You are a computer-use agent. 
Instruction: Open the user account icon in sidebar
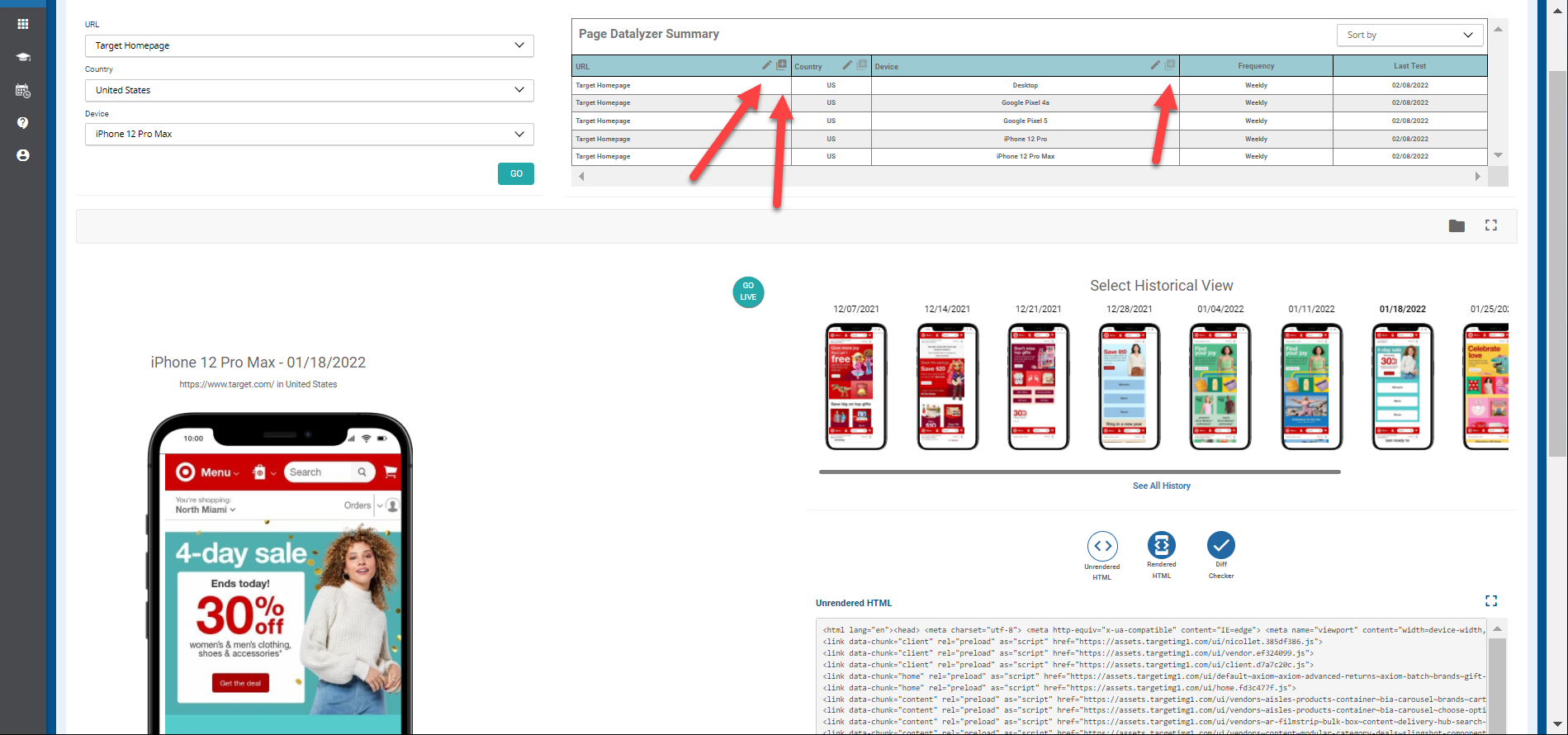[23, 155]
